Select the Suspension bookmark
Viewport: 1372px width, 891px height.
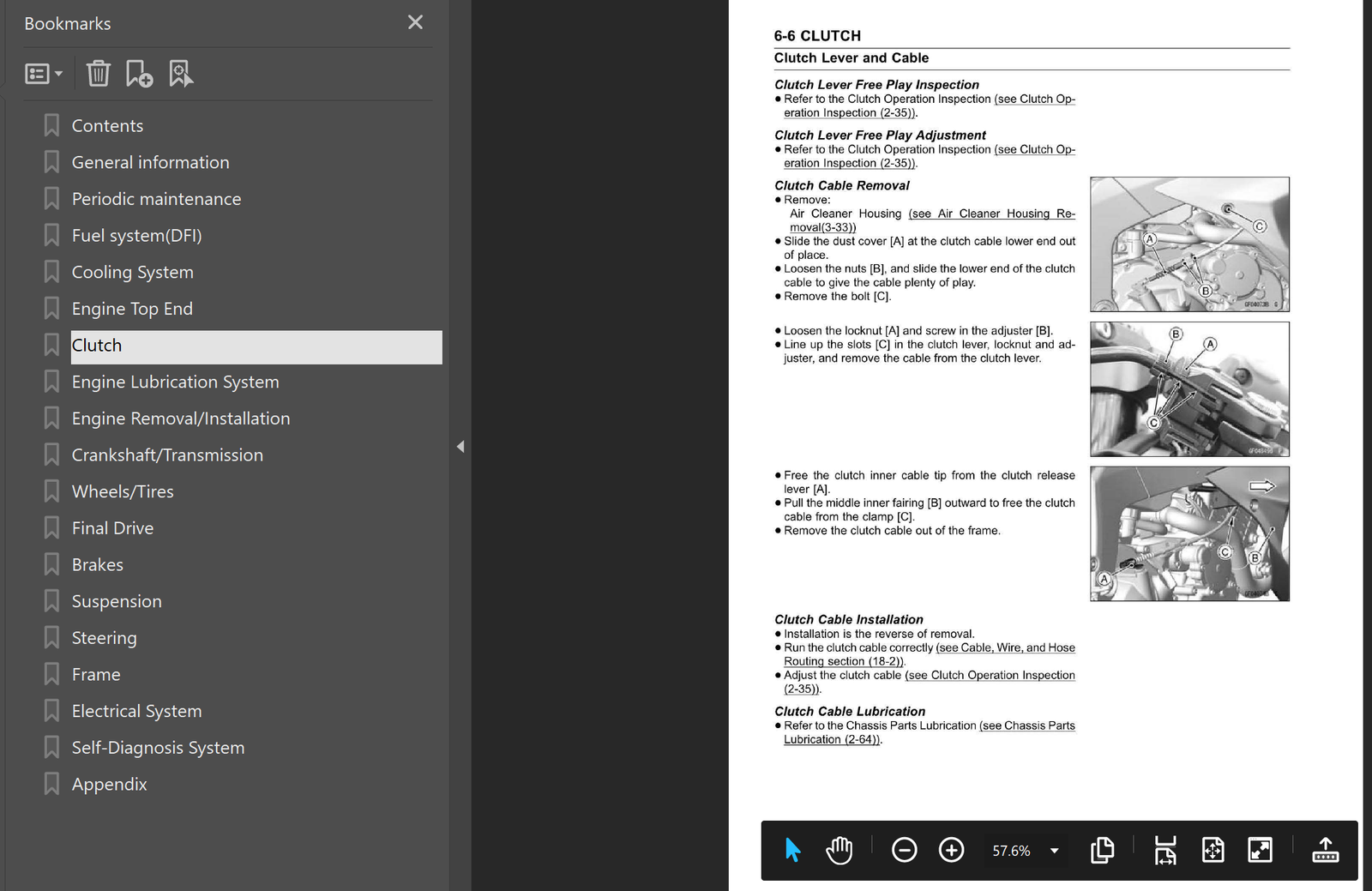coord(117,601)
